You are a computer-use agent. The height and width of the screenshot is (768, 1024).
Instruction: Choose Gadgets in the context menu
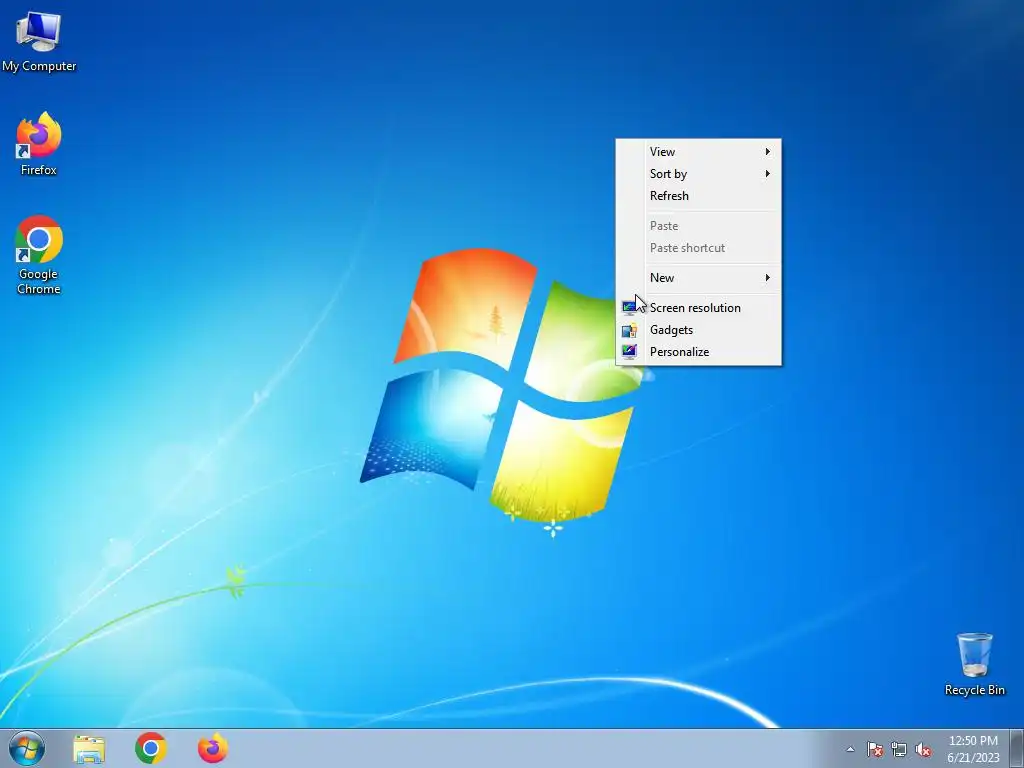click(x=698, y=330)
